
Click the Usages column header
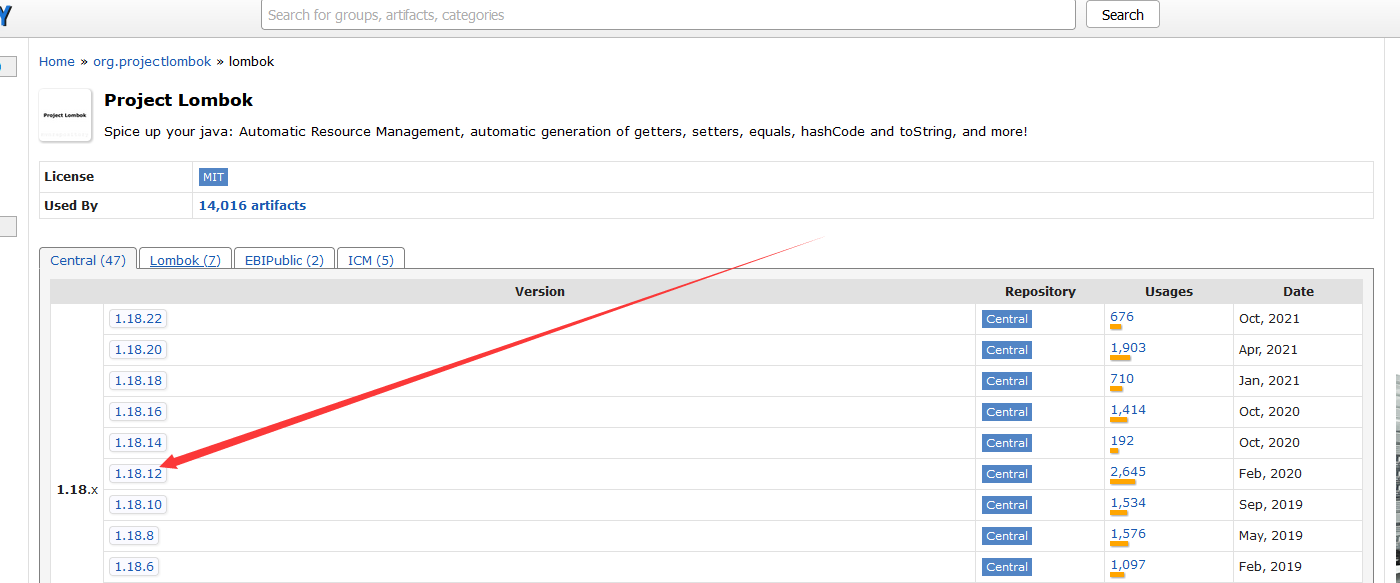(1169, 292)
